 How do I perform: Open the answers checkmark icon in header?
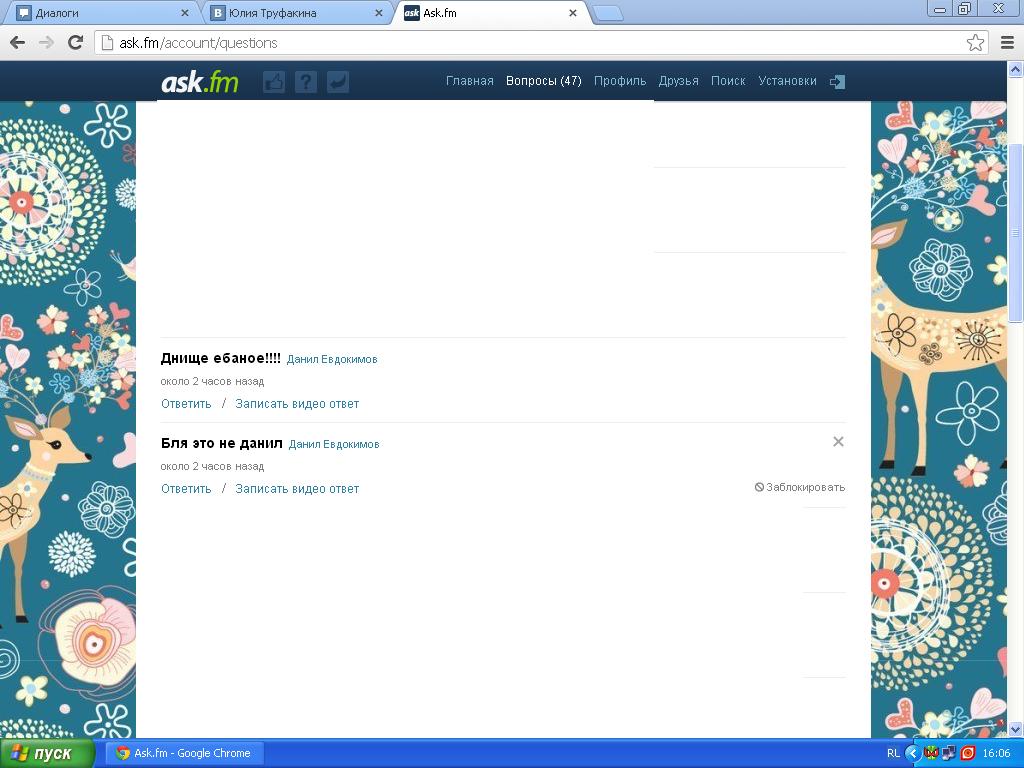click(338, 82)
